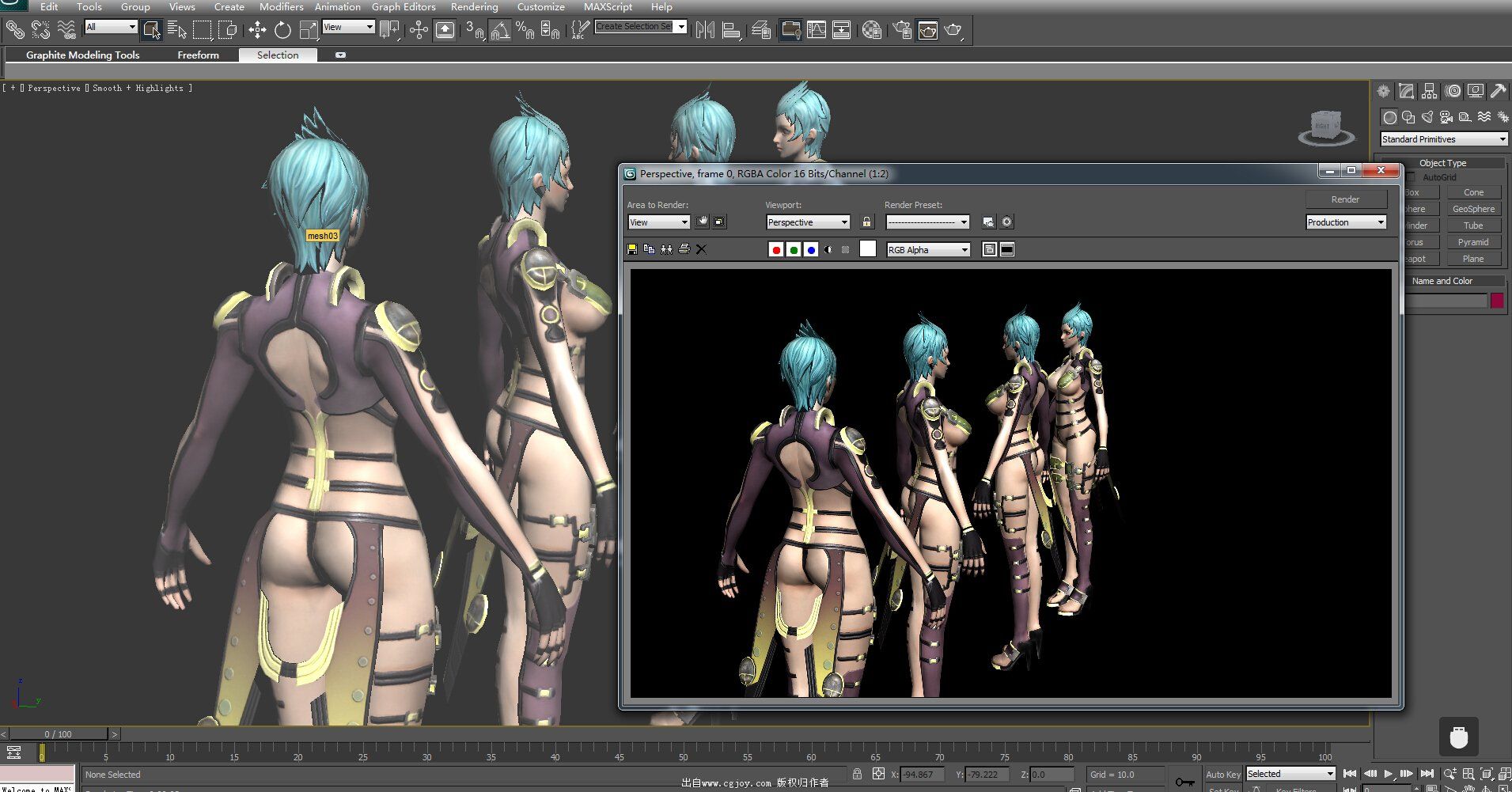Toggle green channel display
The width and height of the screenshot is (1512, 792).
794,250
